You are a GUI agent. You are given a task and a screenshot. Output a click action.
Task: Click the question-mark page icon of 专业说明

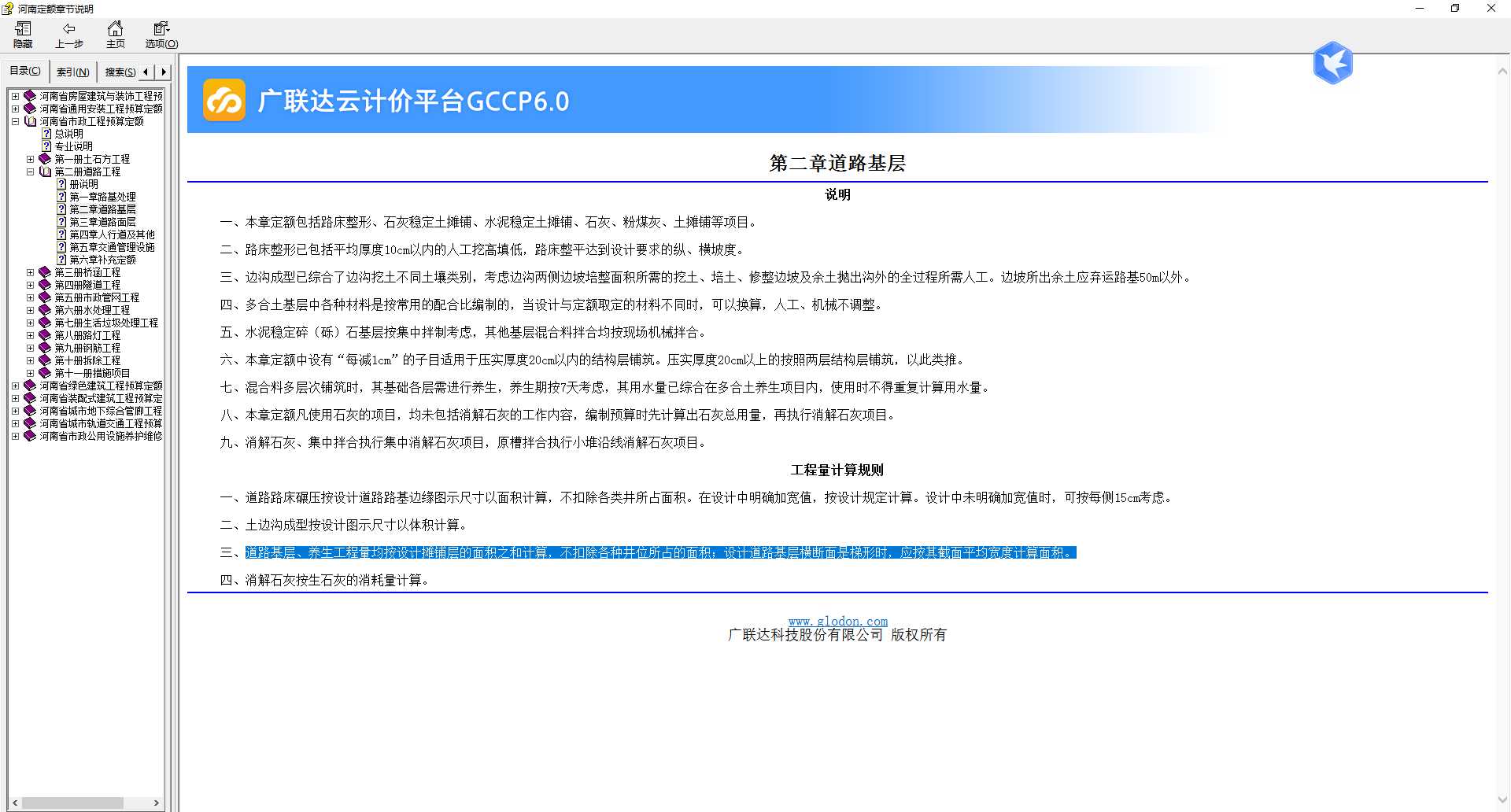click(46, 146)
